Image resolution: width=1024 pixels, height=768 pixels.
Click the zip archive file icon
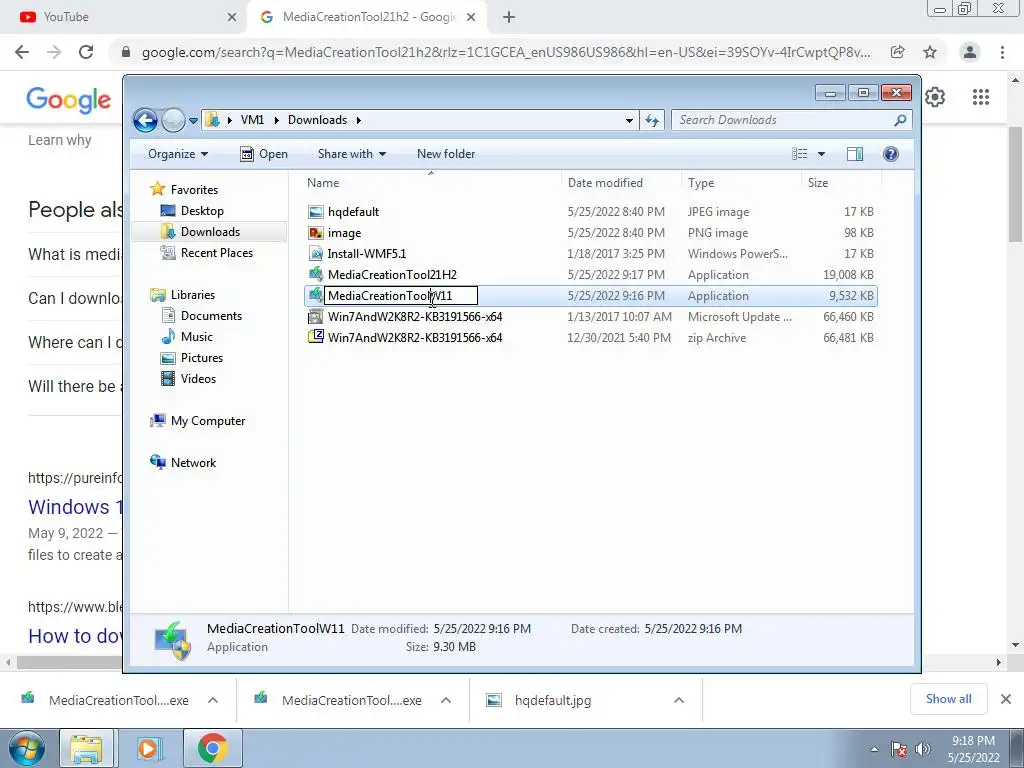(315, 337)
